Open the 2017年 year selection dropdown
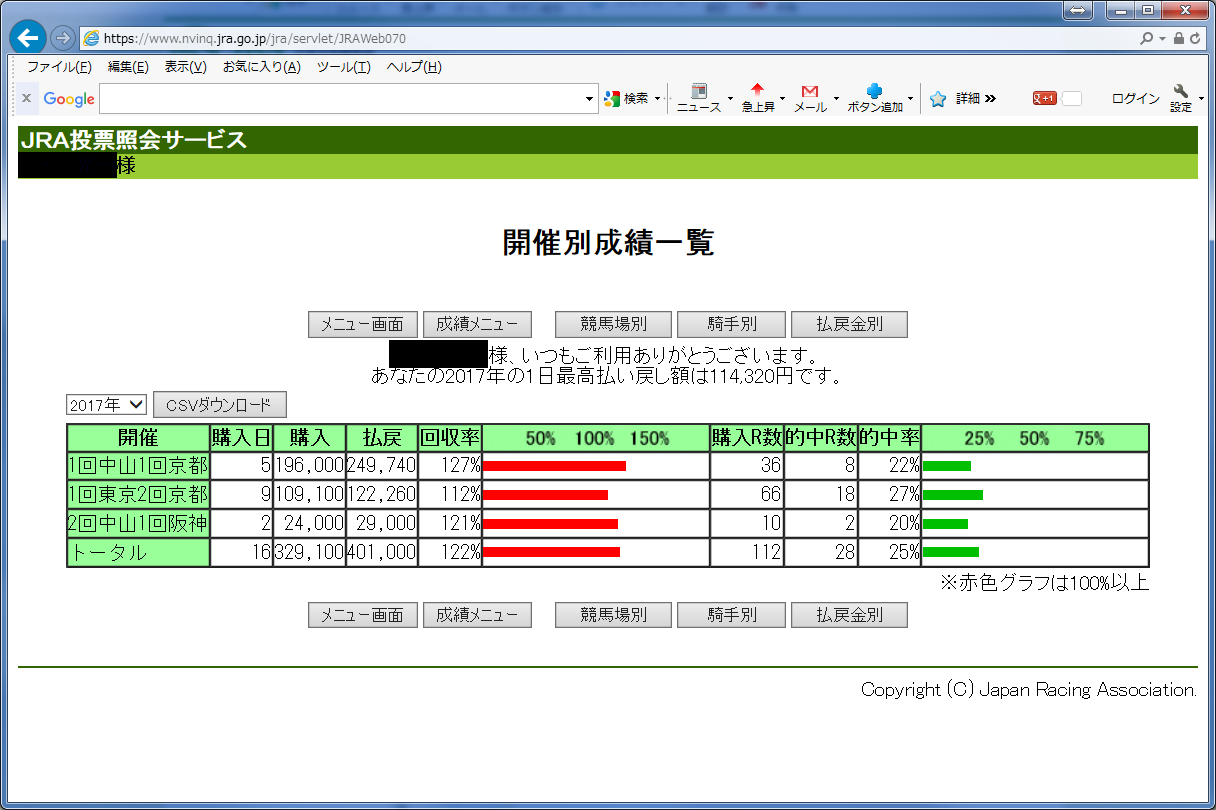Viewport: 1216px width, 810px height. 106,405
